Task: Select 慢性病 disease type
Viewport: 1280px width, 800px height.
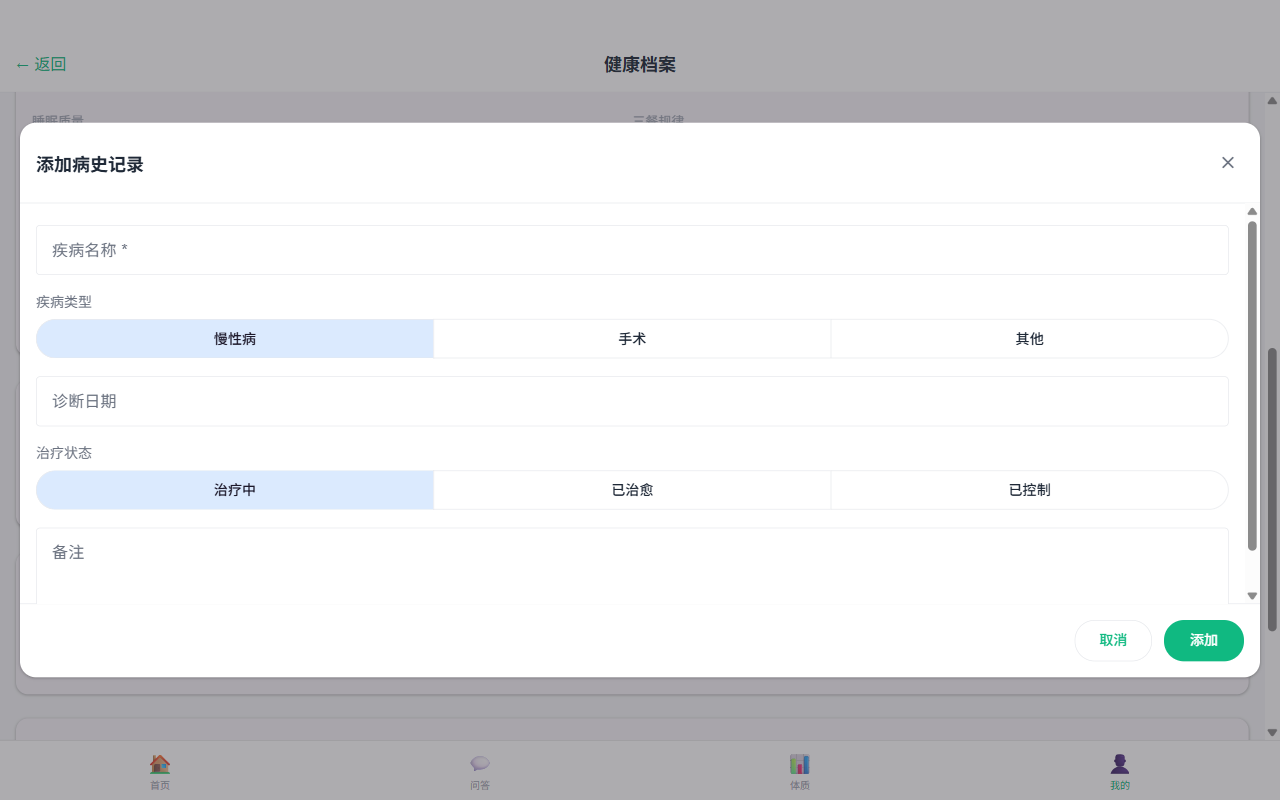Action: 235,339
